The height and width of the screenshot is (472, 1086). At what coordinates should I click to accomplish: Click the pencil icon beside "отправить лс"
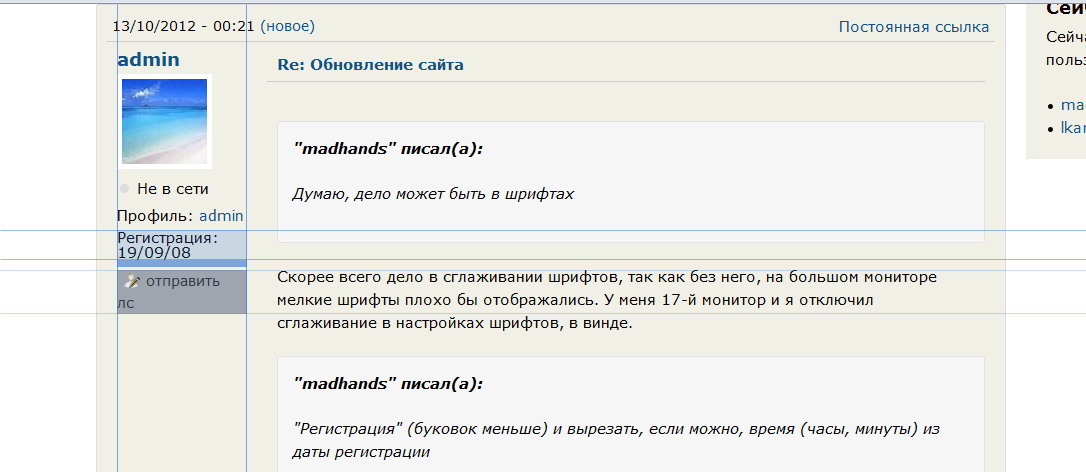[x=131, y=281]
